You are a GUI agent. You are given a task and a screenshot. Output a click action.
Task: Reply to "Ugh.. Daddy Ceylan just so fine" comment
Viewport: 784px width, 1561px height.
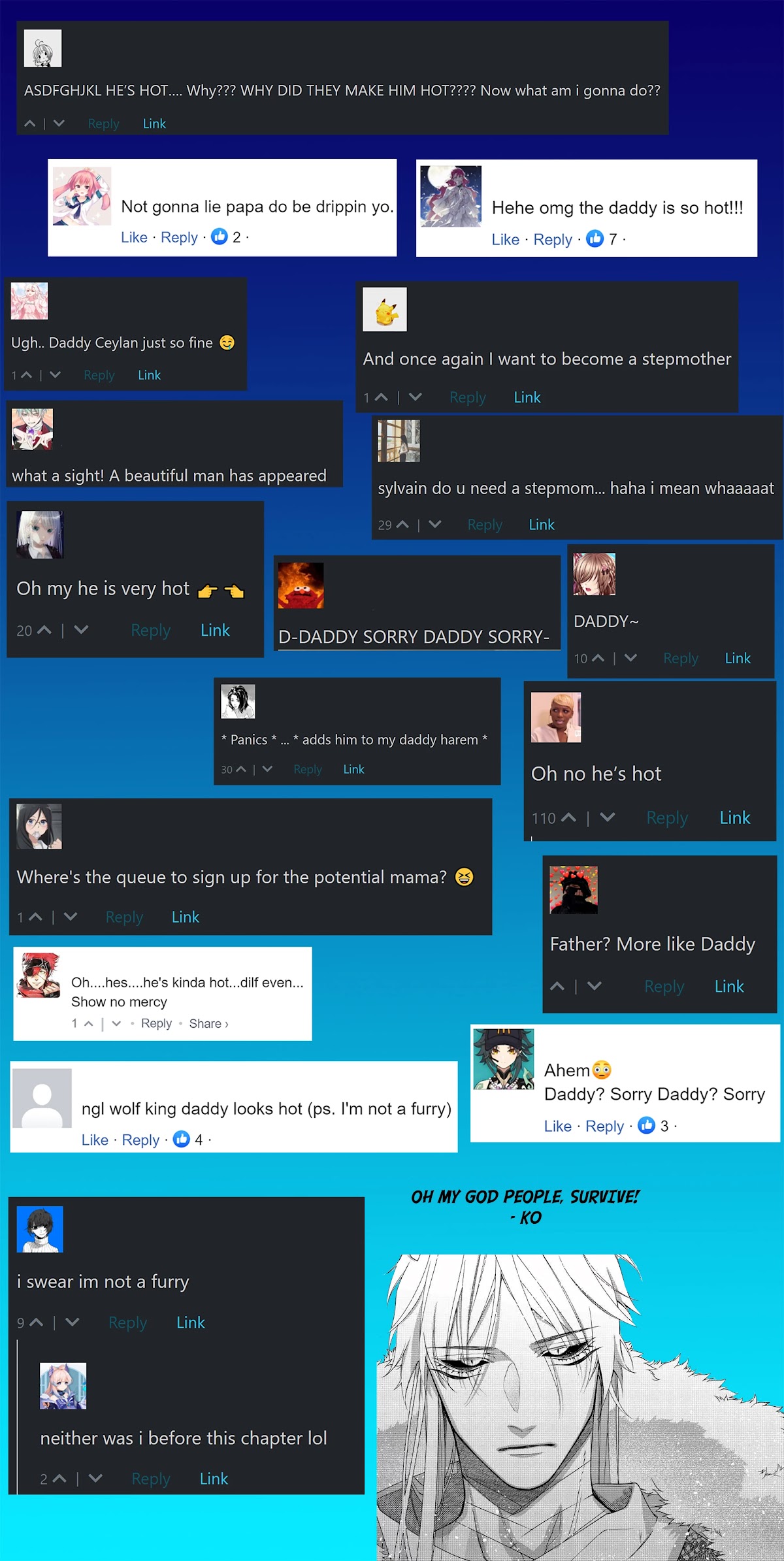pos(99,375)
